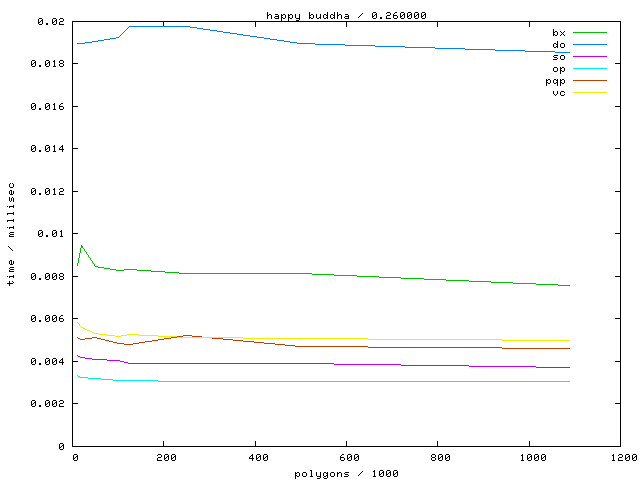The image size is (640, 480).
Task: Click the peak of the green curve
Action: [81, 245]
